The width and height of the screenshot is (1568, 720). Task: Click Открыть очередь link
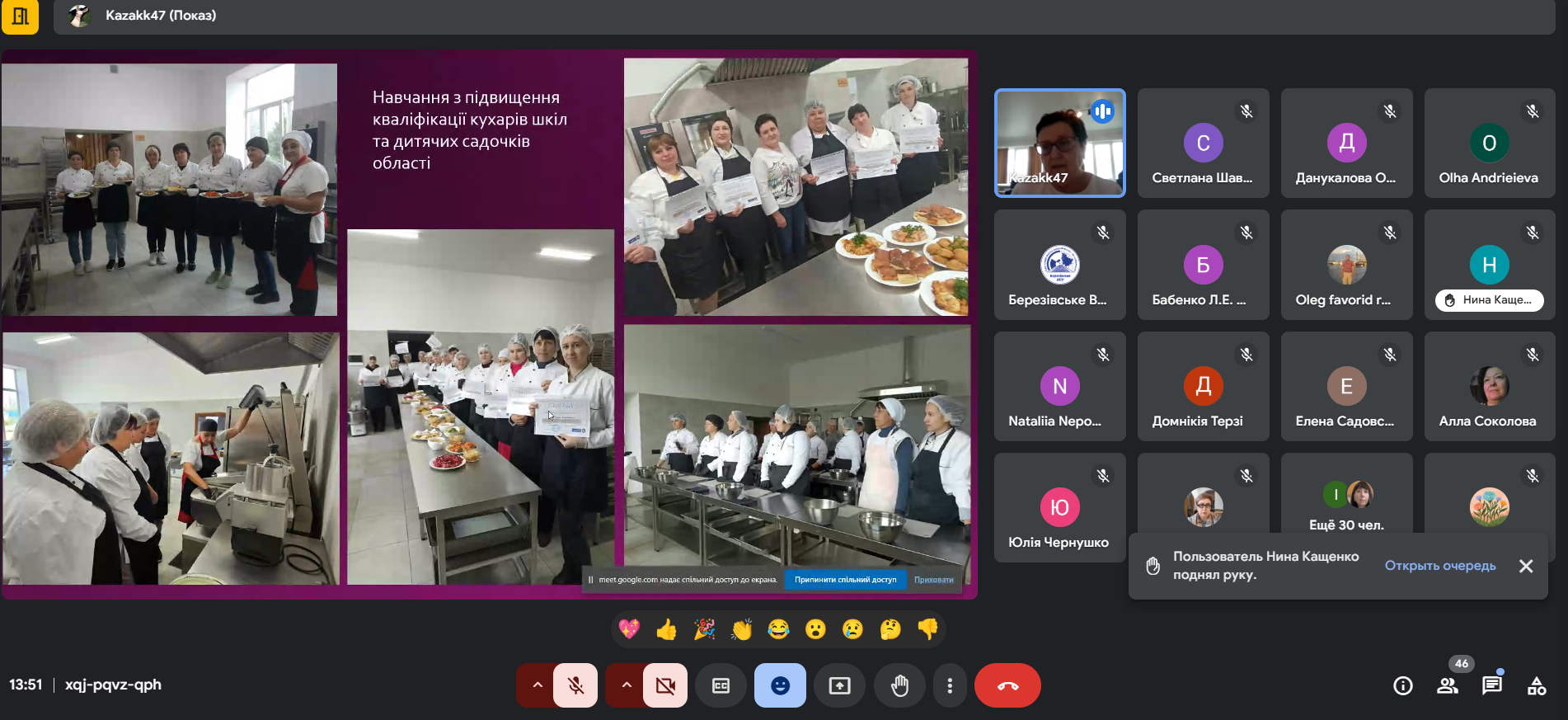(1439, 566)
